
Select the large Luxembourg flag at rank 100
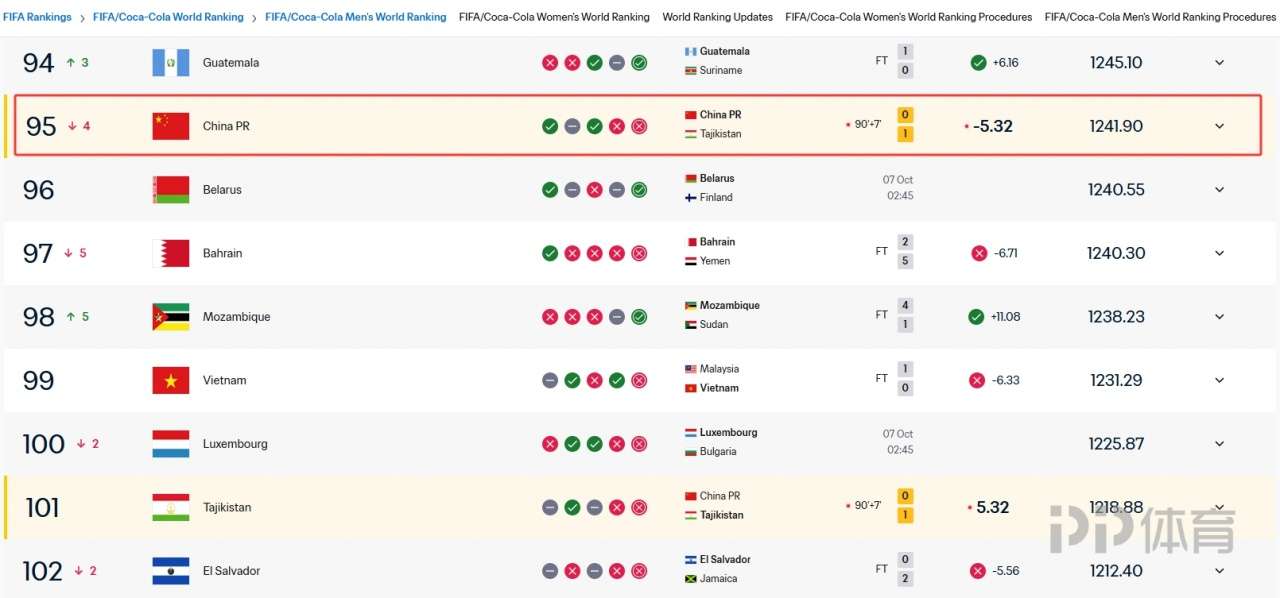click(170, 444)
